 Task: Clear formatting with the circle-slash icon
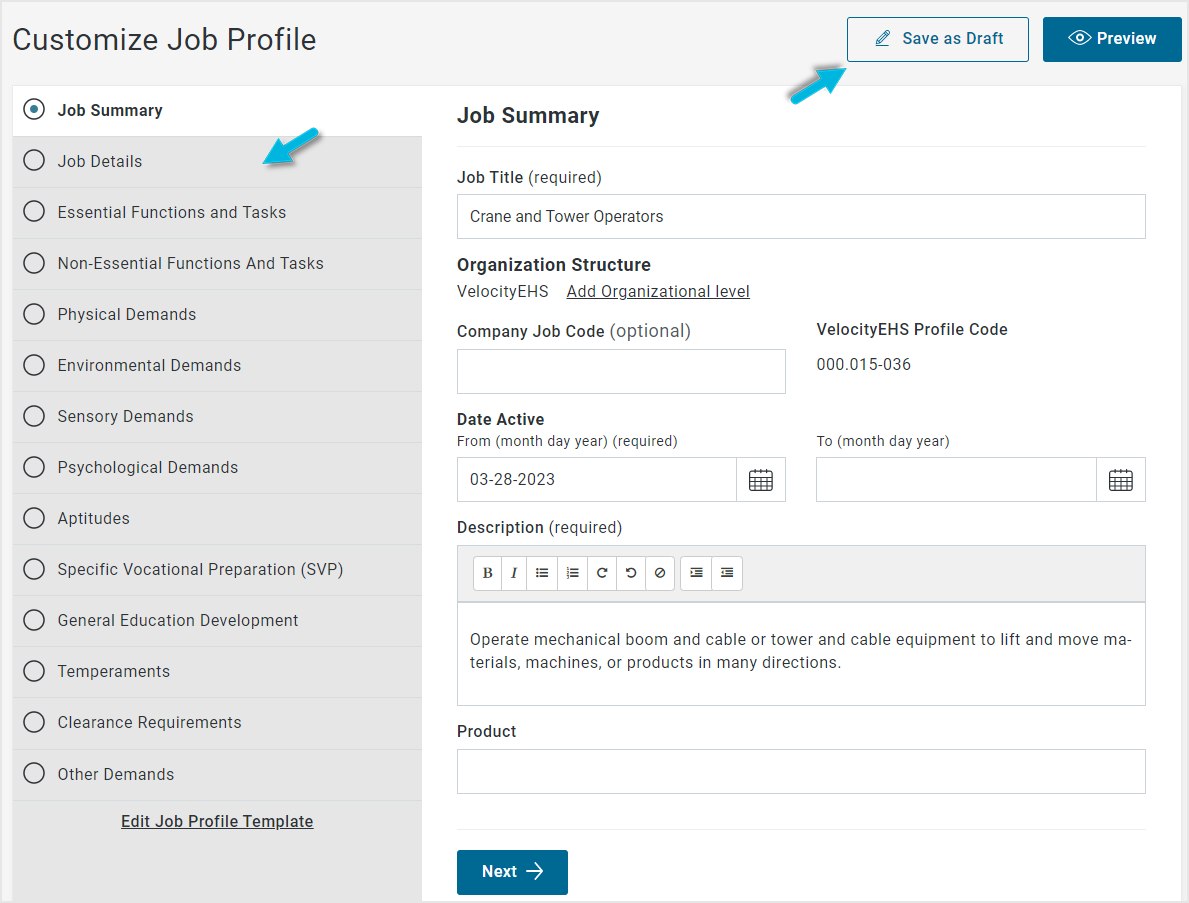click(660, 572)
